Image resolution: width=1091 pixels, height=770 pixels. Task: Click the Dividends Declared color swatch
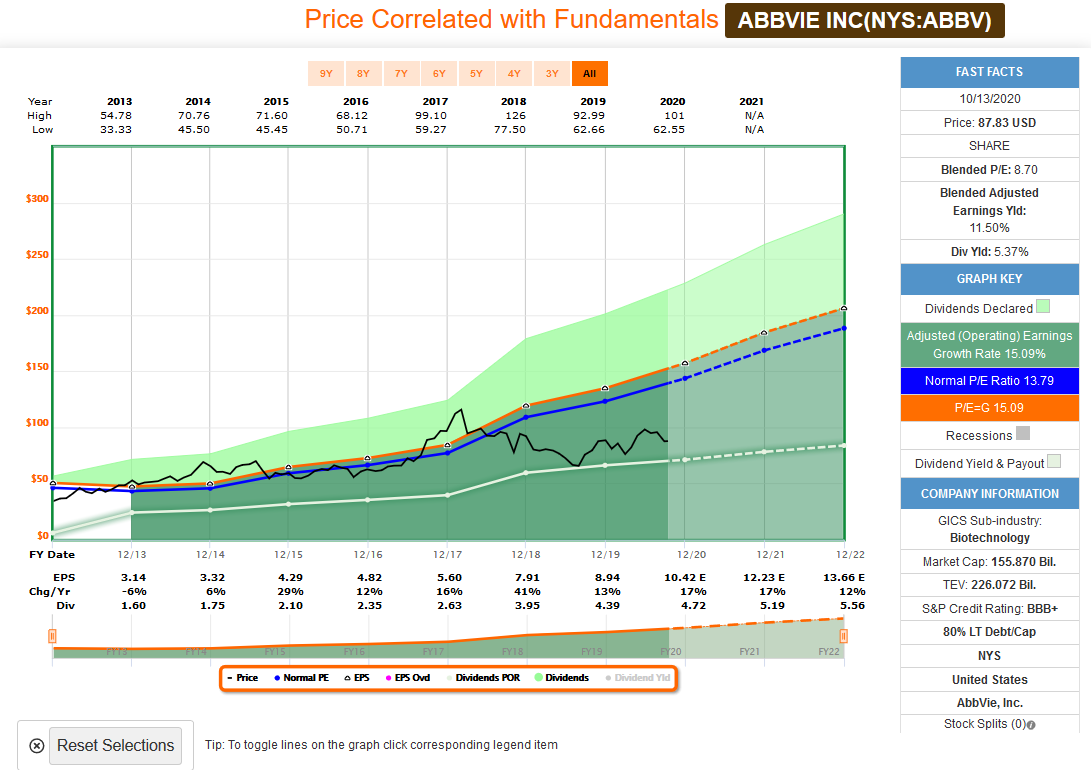1042,306
